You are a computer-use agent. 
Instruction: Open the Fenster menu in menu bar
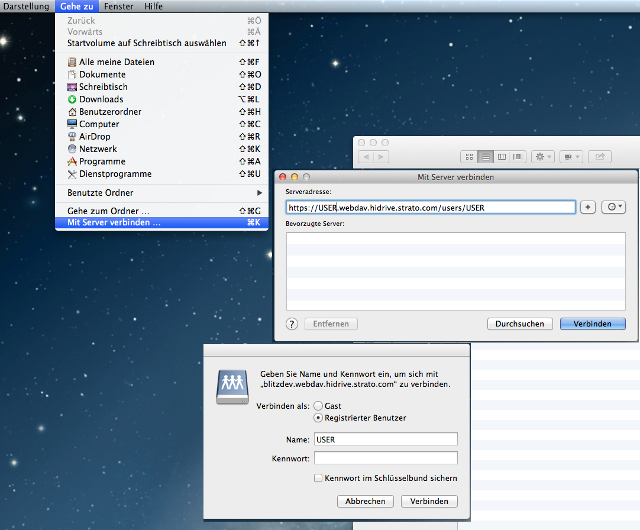pos(118,6)
